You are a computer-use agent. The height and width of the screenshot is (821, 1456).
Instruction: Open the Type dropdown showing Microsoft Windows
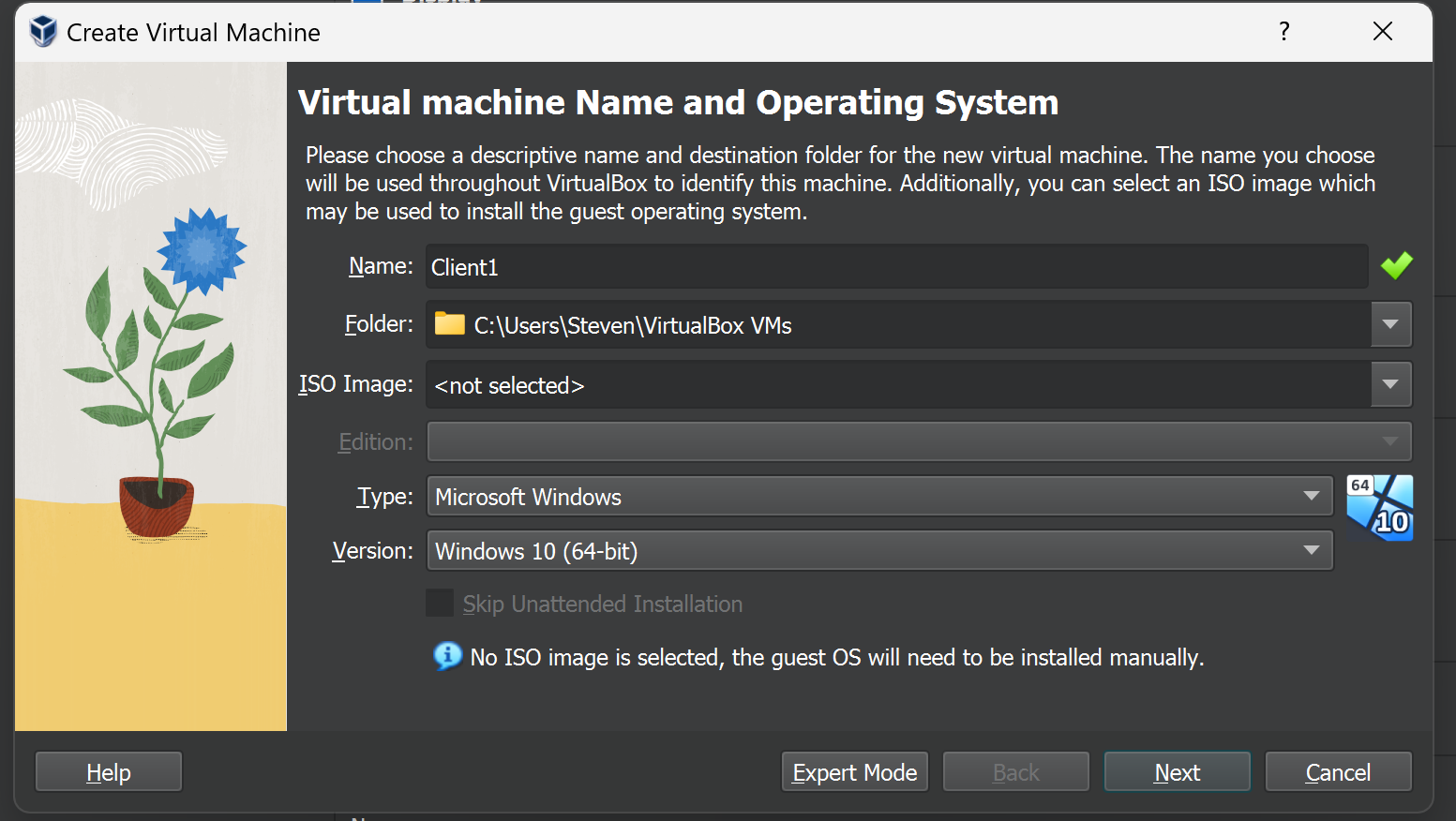879,497
